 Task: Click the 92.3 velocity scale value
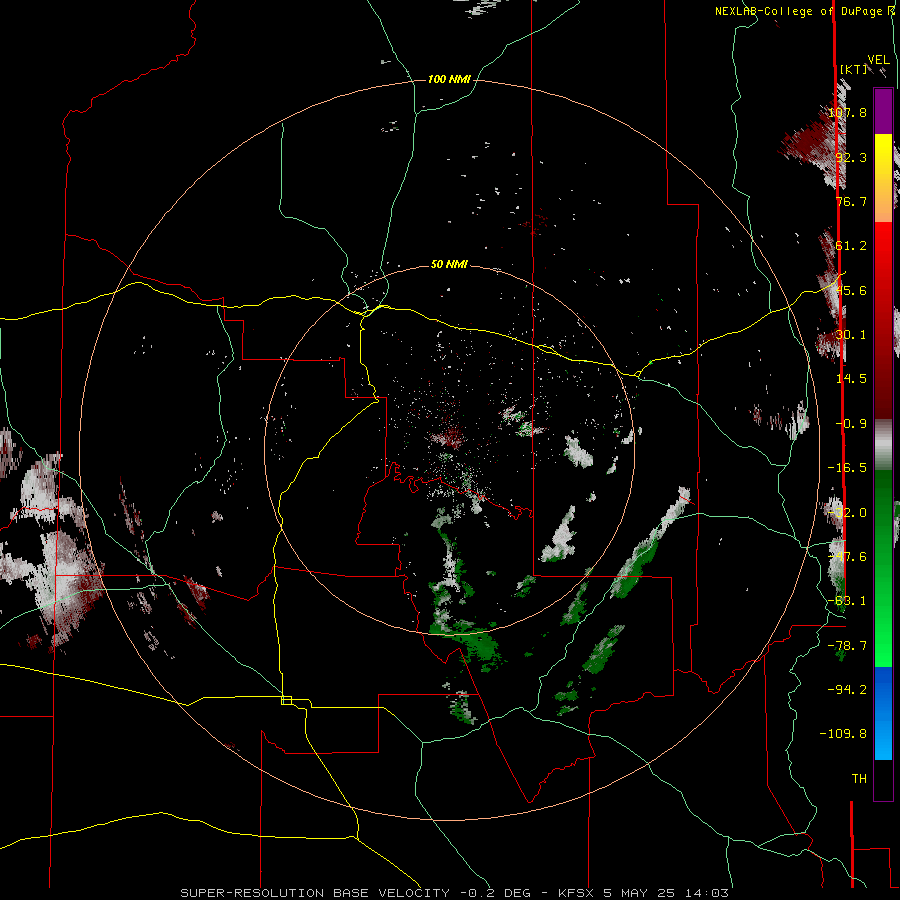pos(851,157)
